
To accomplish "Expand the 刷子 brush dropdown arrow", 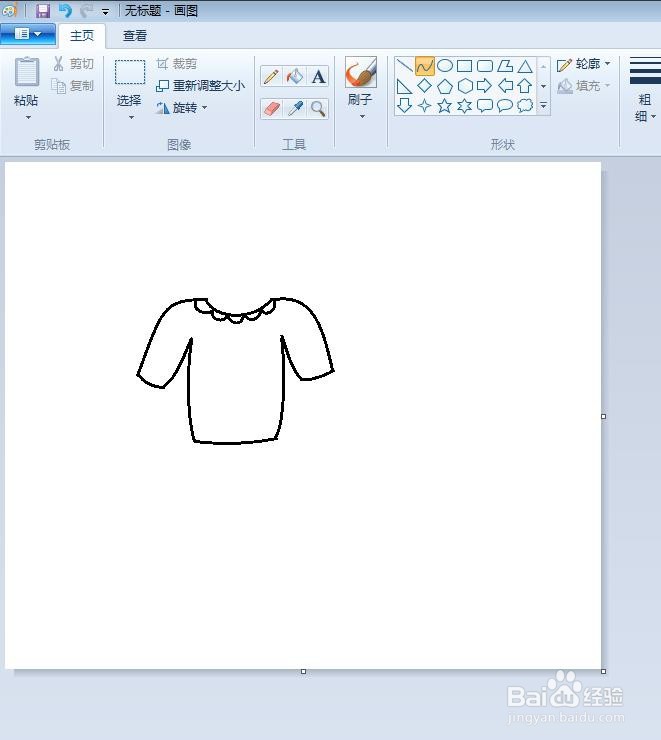I will coord(362,116).
